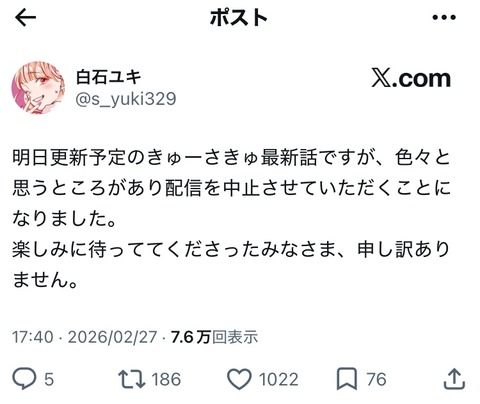Open the three-dot more options menu

444,17
